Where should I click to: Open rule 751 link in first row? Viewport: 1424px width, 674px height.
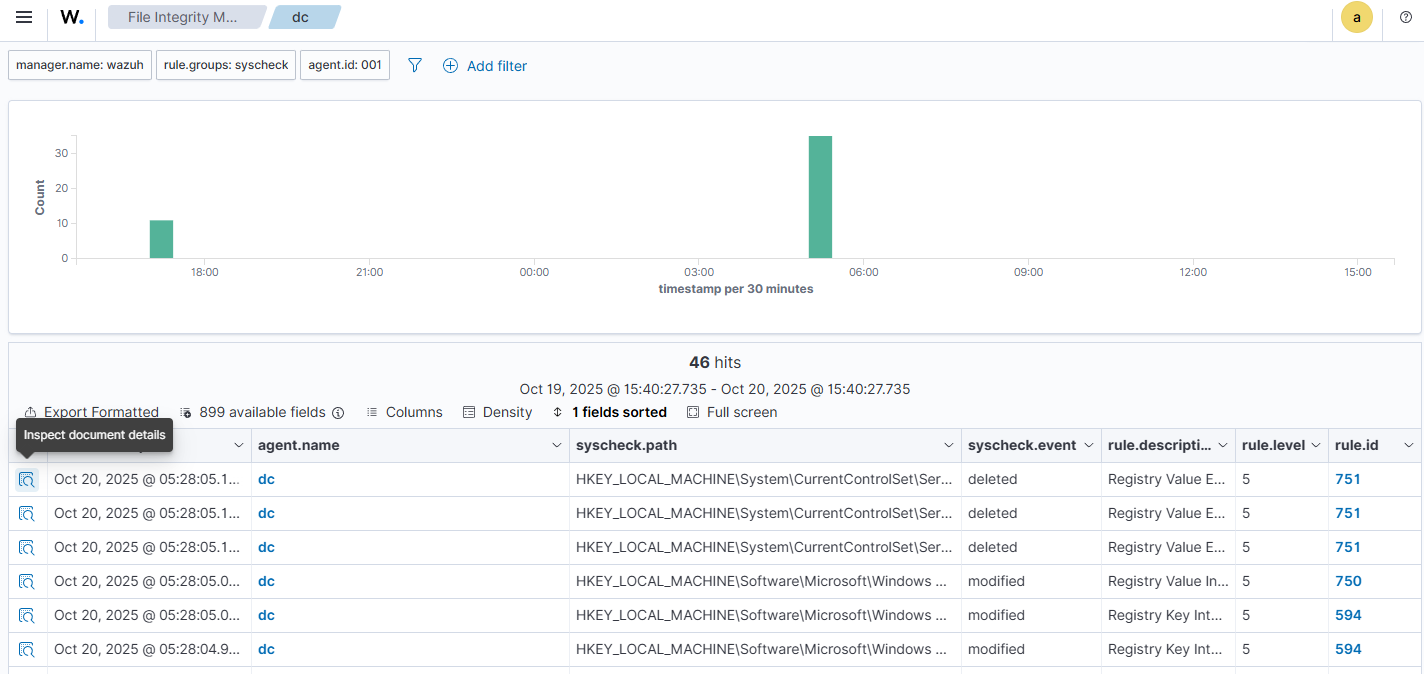pyautogui.click(x=1347, y=480)
